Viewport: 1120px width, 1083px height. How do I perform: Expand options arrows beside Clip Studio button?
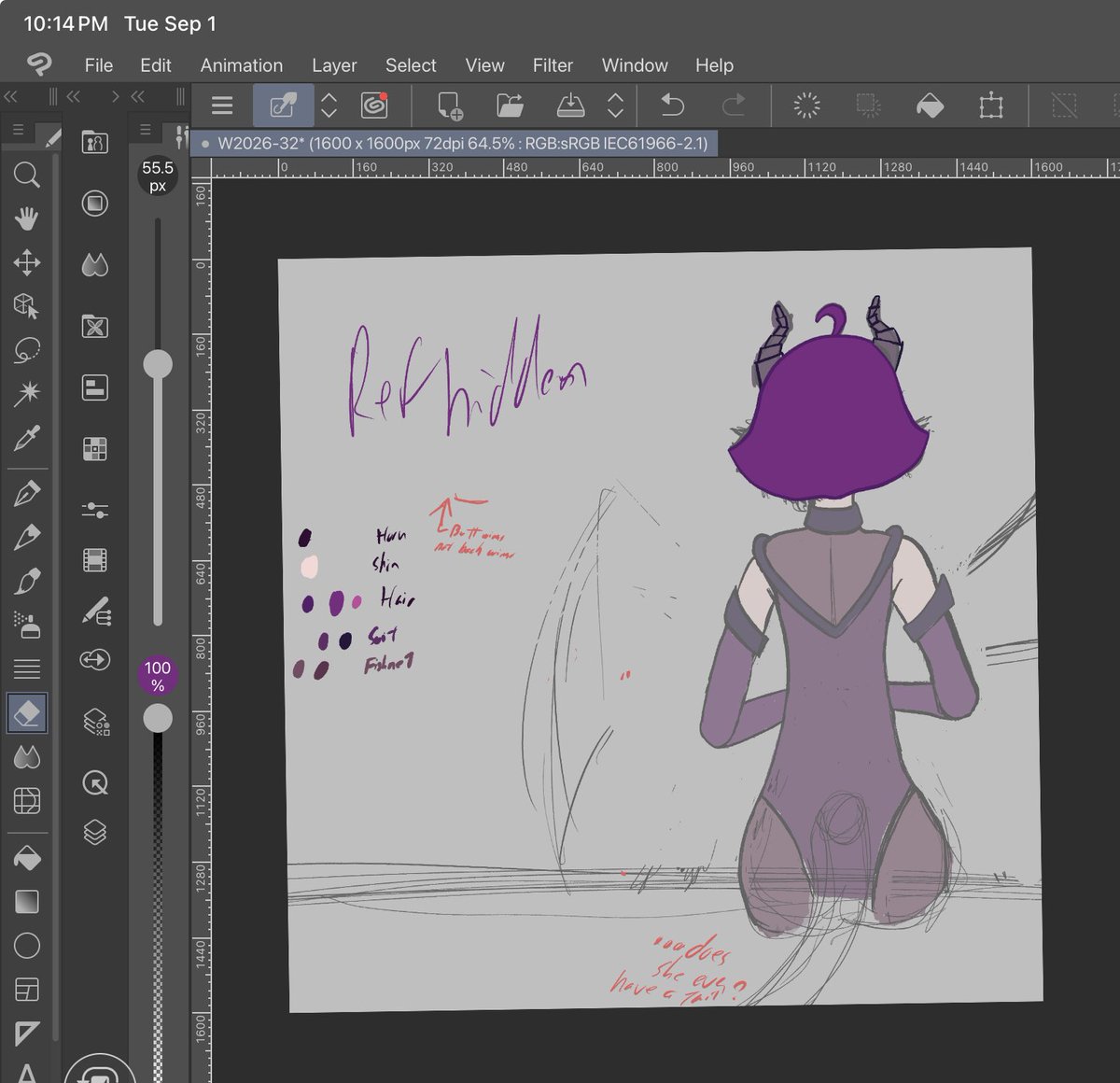tap(329, 105)
